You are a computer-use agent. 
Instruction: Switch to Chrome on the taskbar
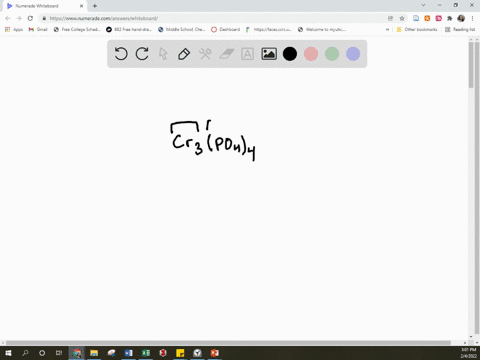pyautogui.click(x=77, y=353)
